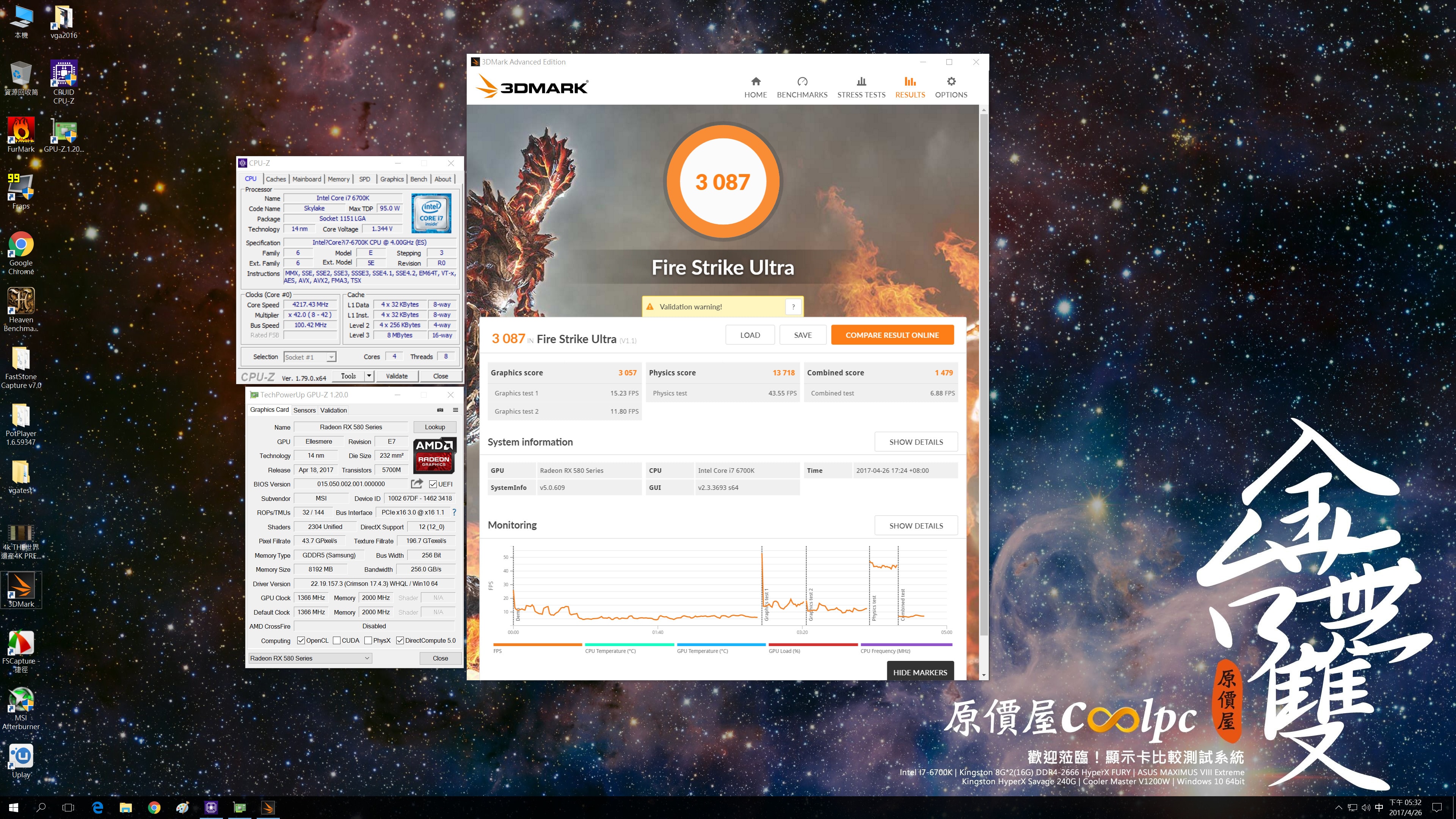Open the FurMark desktop icon
The image size is (1456, 819).
21,135
